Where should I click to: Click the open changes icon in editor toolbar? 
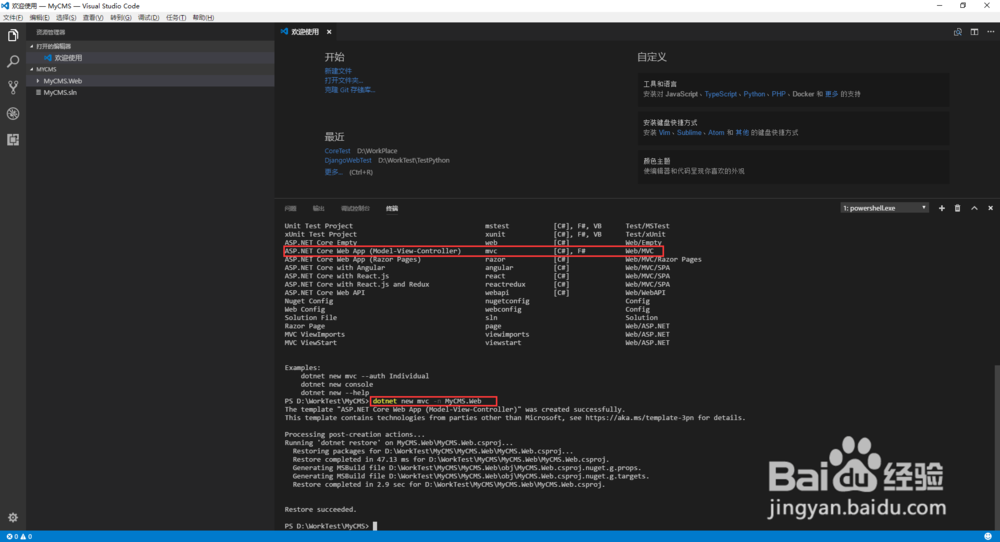957,32
